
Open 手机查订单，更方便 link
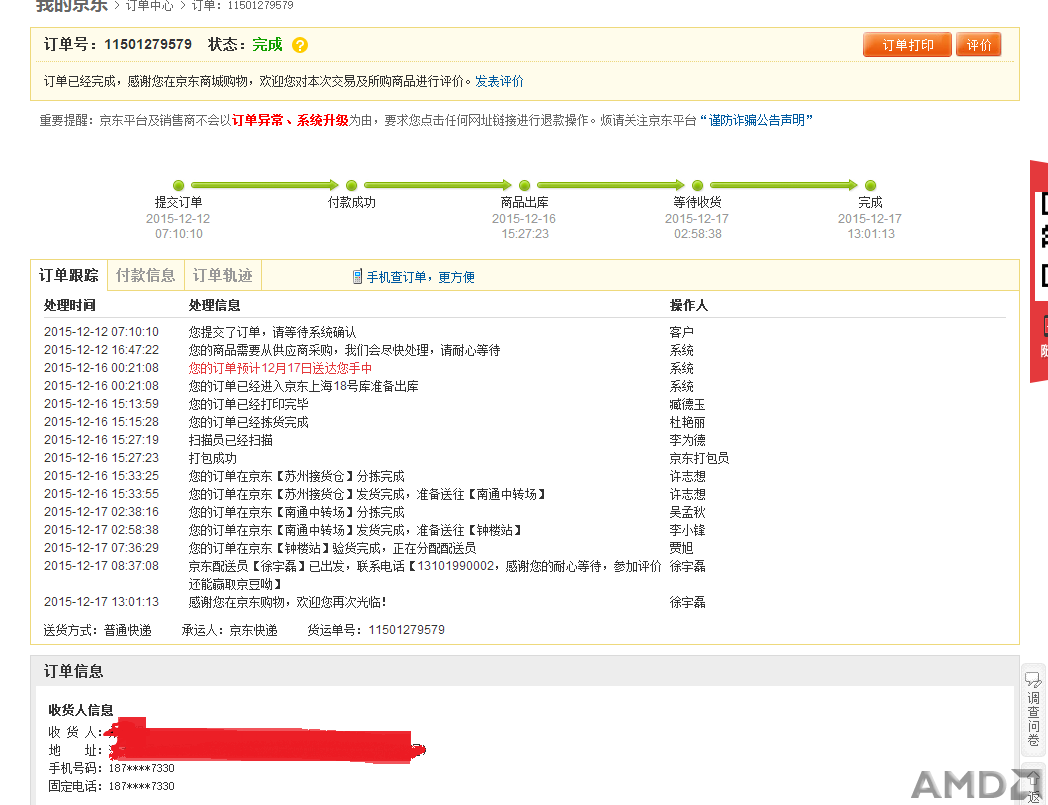420,277
